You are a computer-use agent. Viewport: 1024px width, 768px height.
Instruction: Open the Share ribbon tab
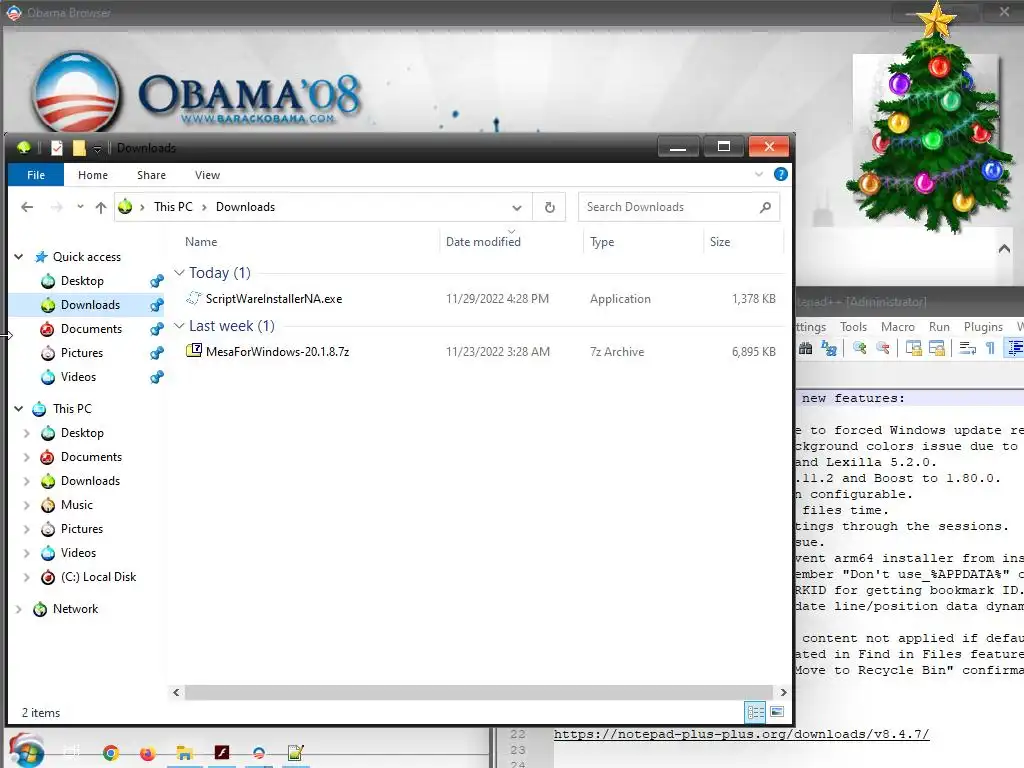[x=152, y=175]
